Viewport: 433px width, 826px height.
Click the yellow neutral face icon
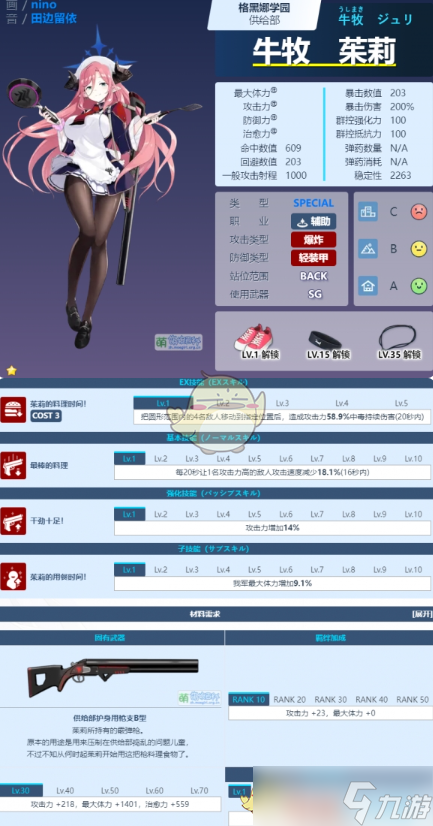coord(419,249)
